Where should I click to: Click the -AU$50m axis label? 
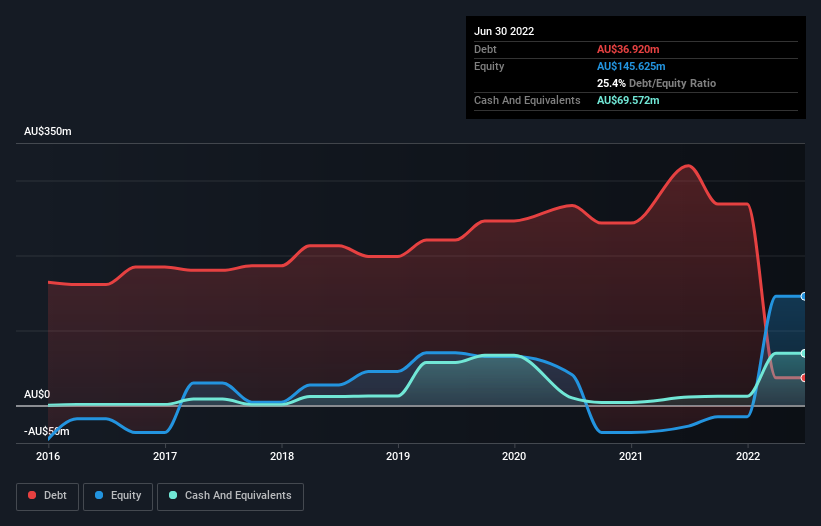(x=47, y=431)
